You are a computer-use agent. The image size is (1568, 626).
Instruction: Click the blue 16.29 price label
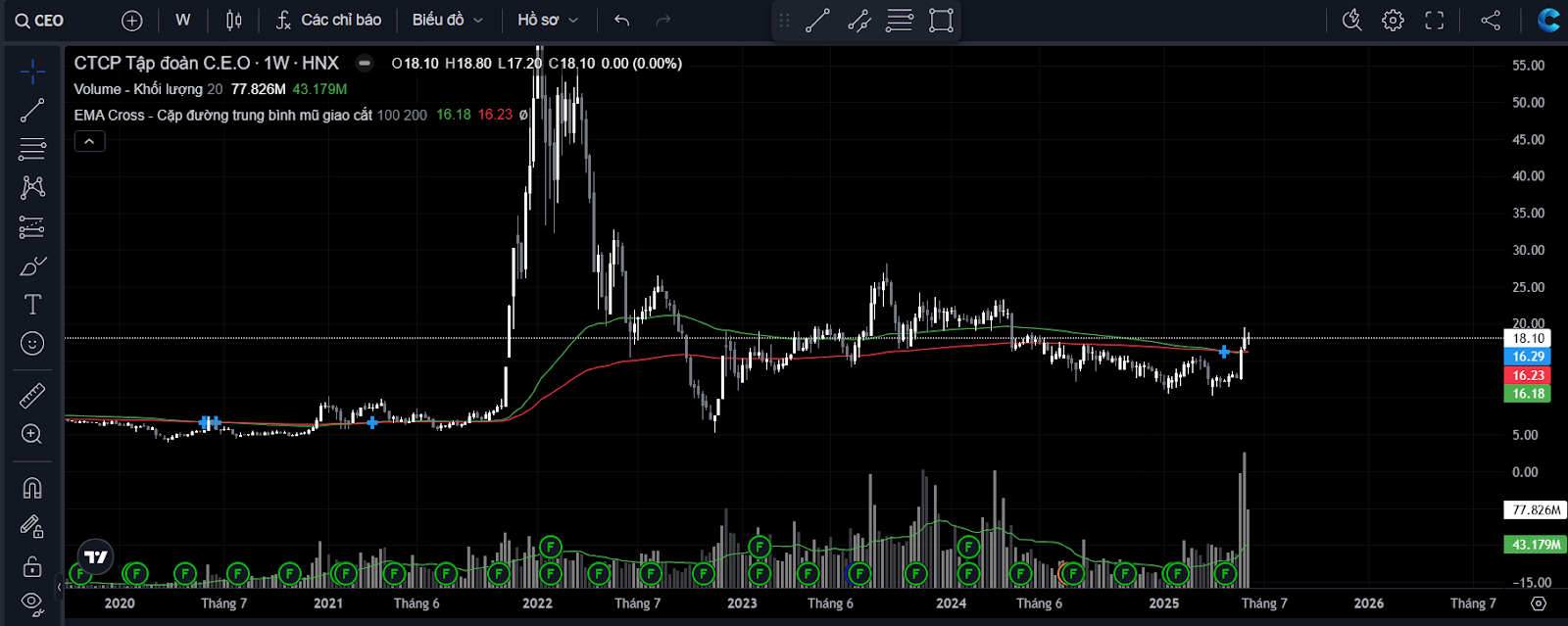click(1528, 357)
